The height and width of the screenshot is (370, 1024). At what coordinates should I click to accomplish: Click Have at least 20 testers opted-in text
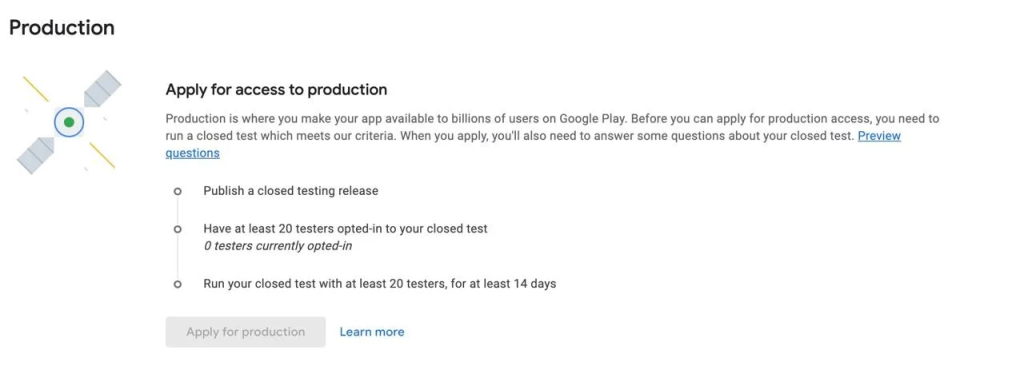click(x=345, y=229)
